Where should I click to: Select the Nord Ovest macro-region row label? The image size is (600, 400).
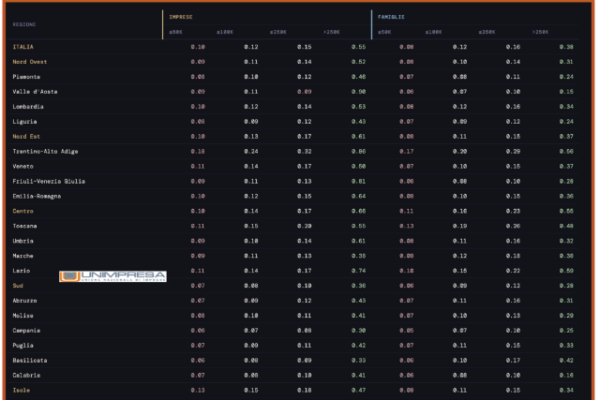coord(28,62)
